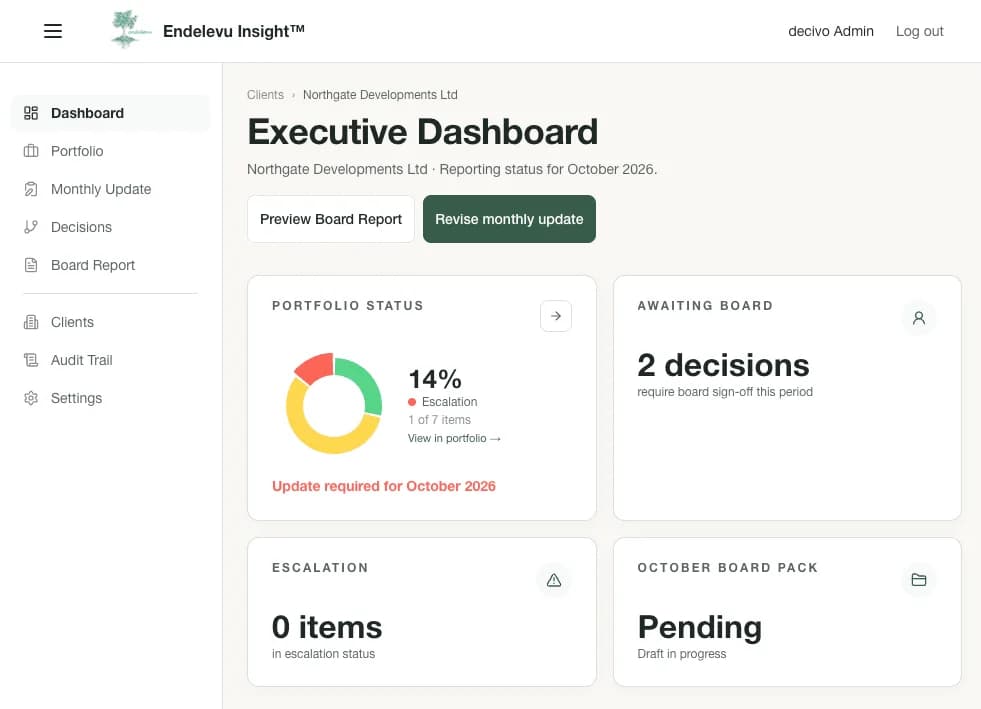This screenshot has width=981, height=709.
Task: Click Preview Board Report button
Action: click(x=331, y=219)
